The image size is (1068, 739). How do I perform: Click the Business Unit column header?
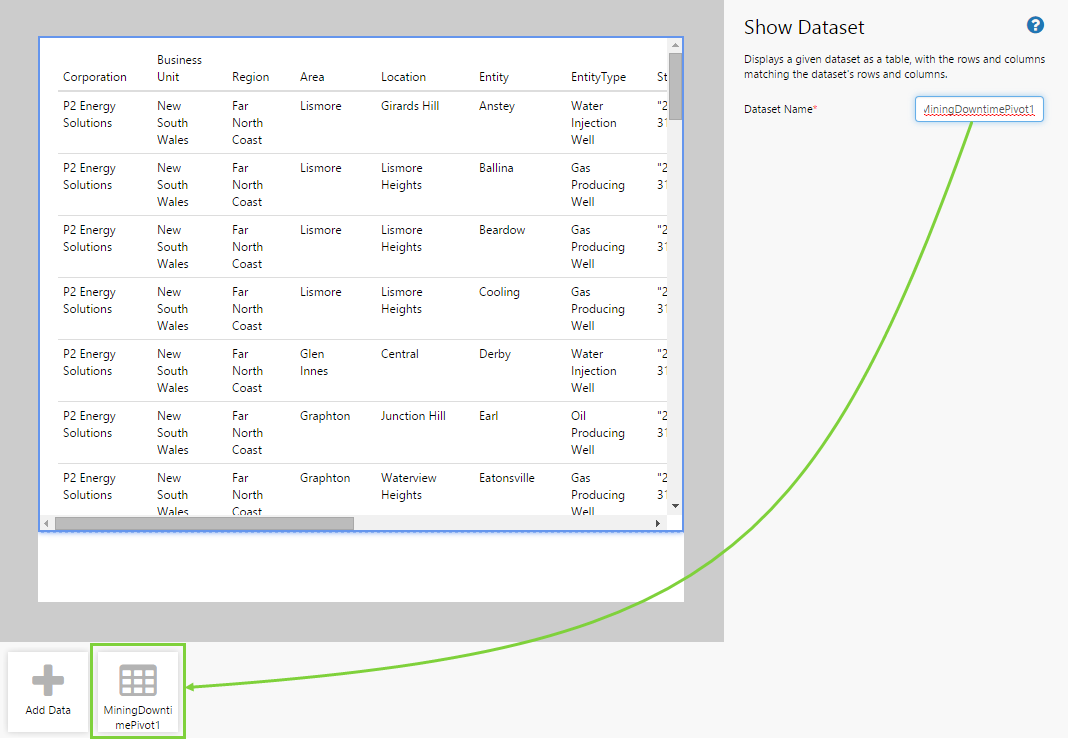(179, 68)
